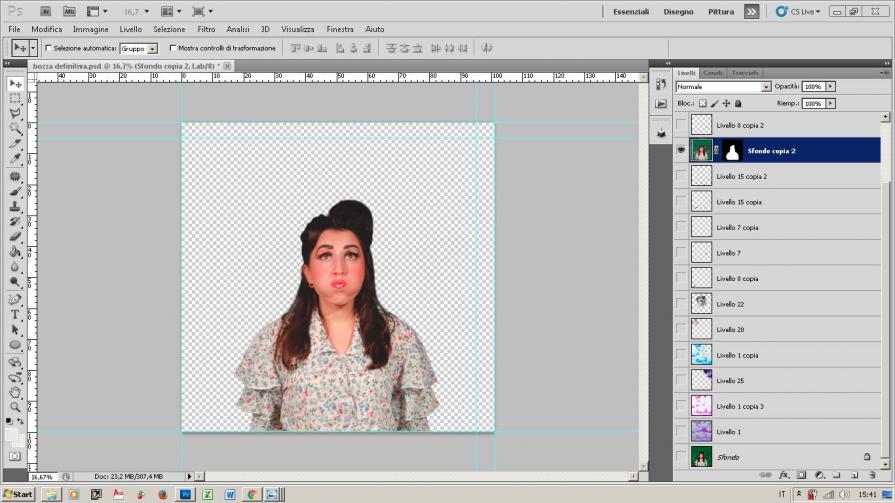Check Mostra controlli di trasformazione

click(173, 48)
